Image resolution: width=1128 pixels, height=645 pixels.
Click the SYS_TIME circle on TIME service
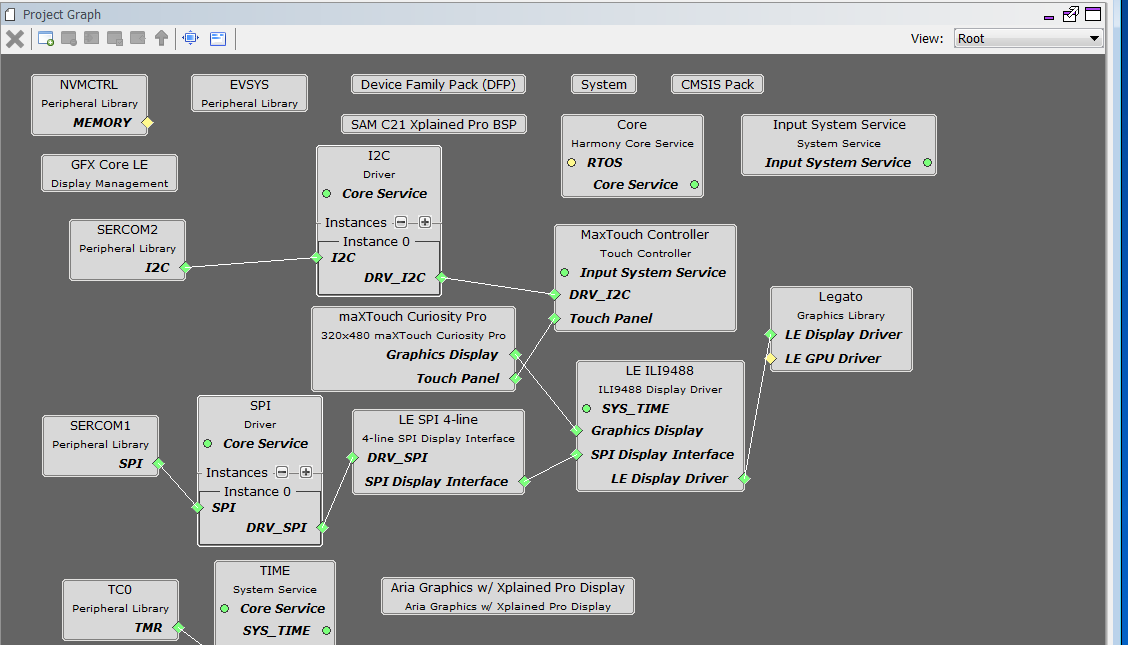(327, 631)
